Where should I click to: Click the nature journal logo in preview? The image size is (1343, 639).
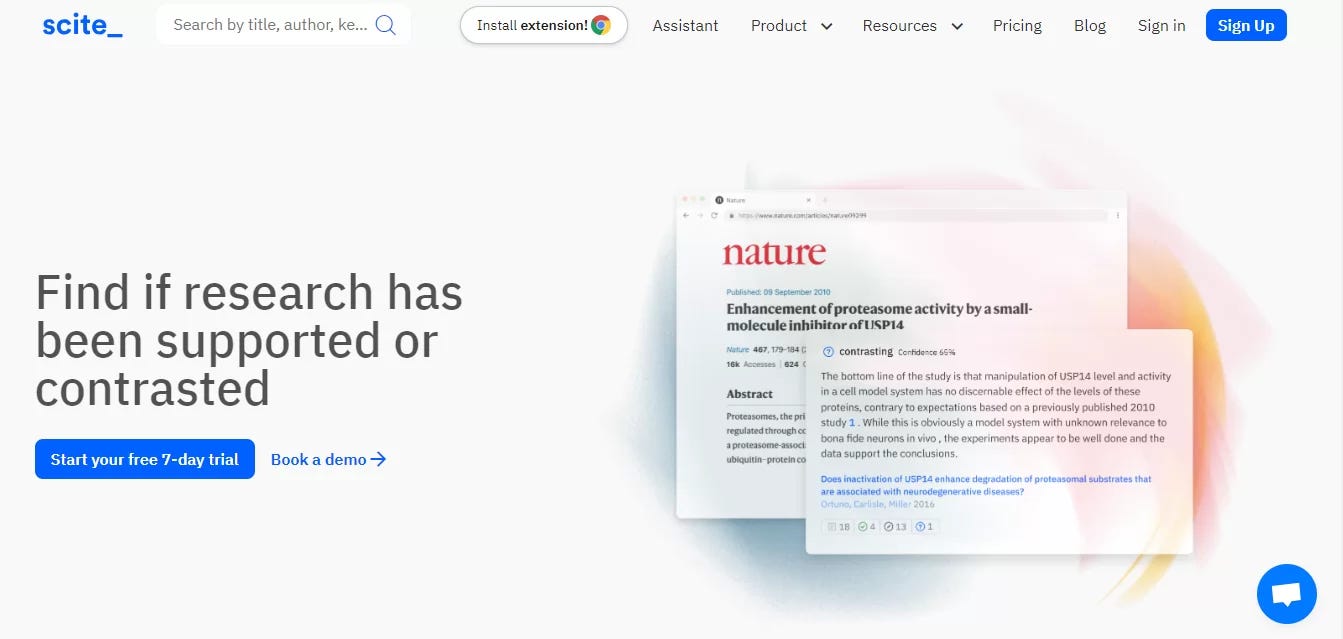[774, 253]
